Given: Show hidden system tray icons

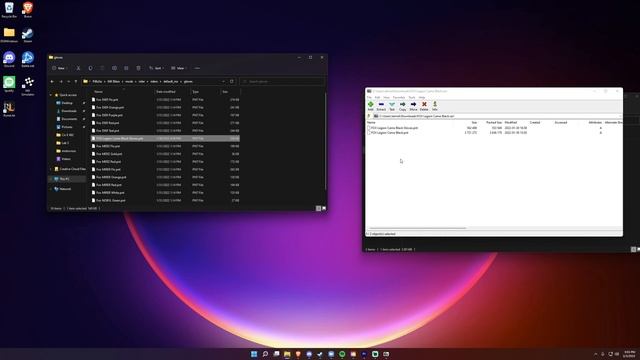Looking at the screenshot, I should pos(596,354).
